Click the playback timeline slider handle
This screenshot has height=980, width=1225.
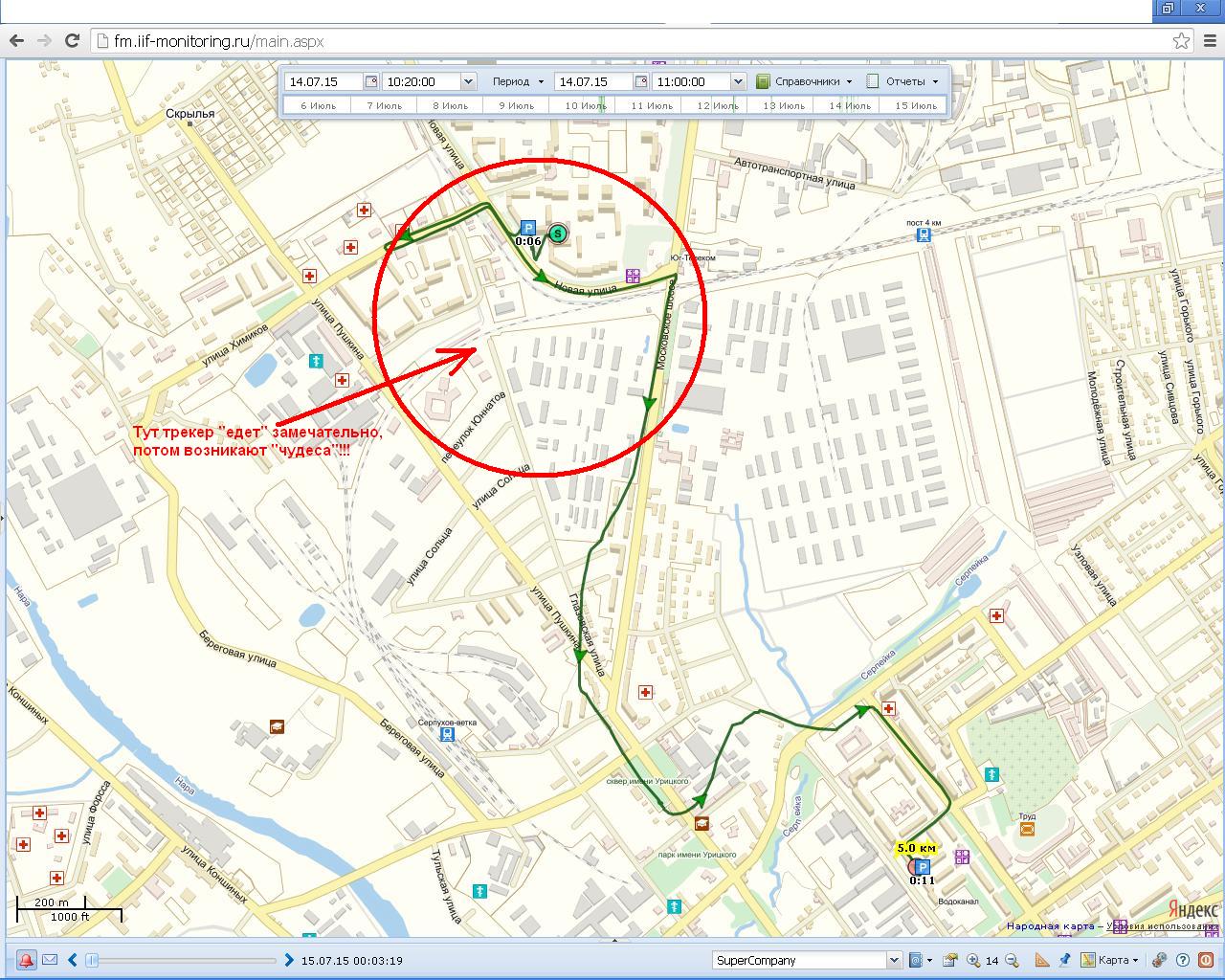tap(92, 960)
